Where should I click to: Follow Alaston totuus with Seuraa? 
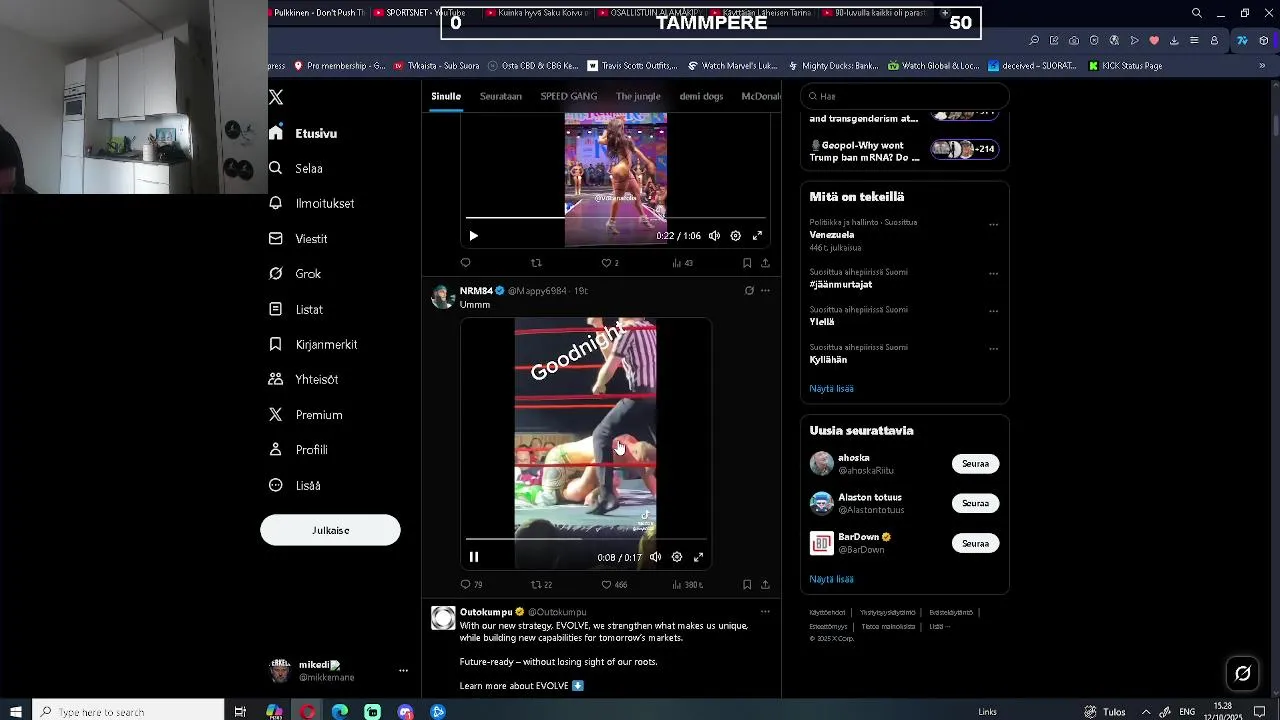click(975, 503)
